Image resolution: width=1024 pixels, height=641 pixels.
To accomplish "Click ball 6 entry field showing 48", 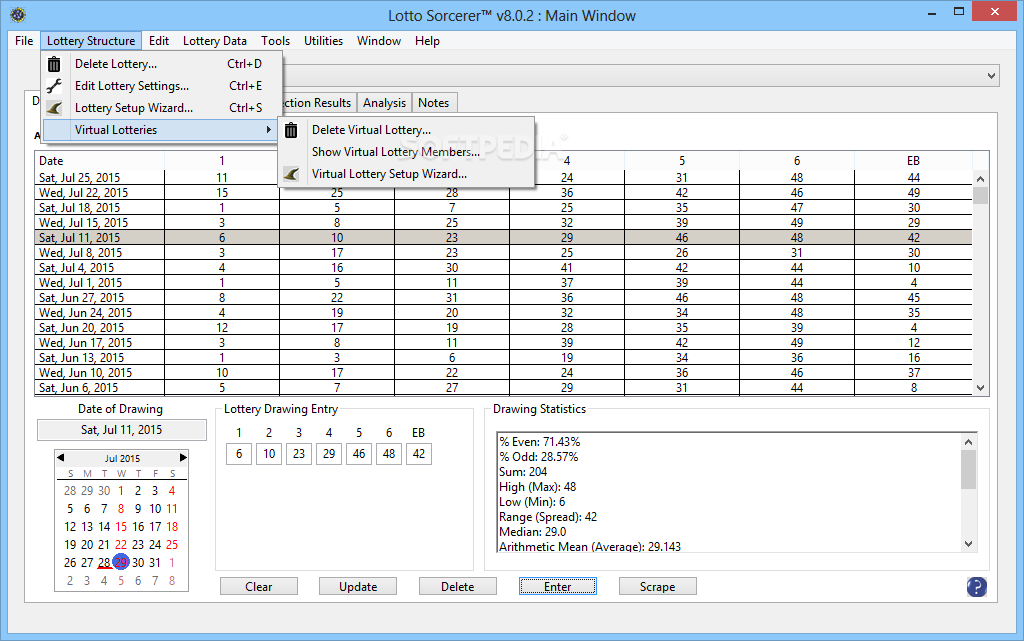I will (x=389, y=454).
